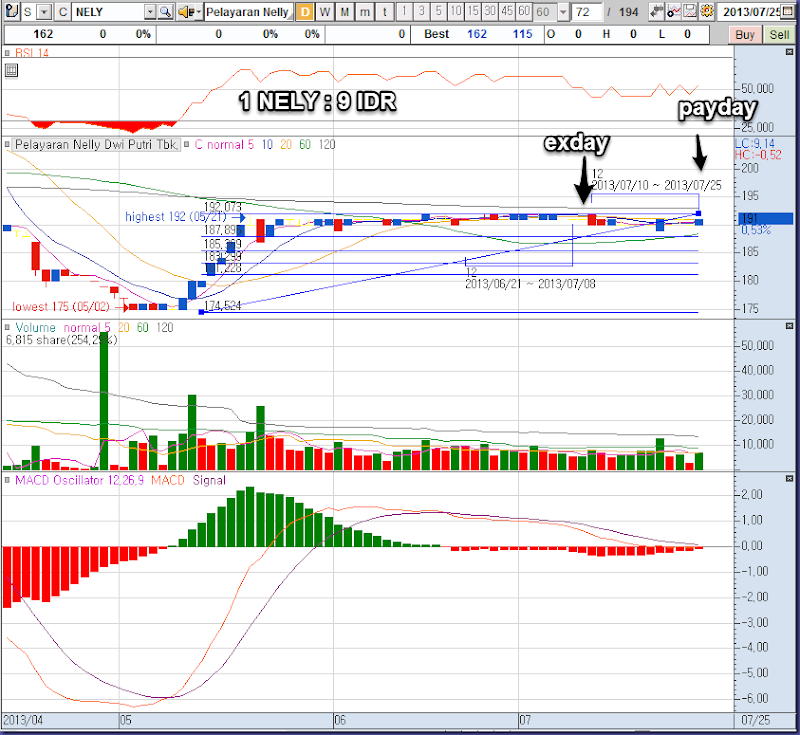Click the 2013/06/21 ~ 2013/07/08 range label
The width and height of the screenshot is (800, 735).
pos(530,284)
